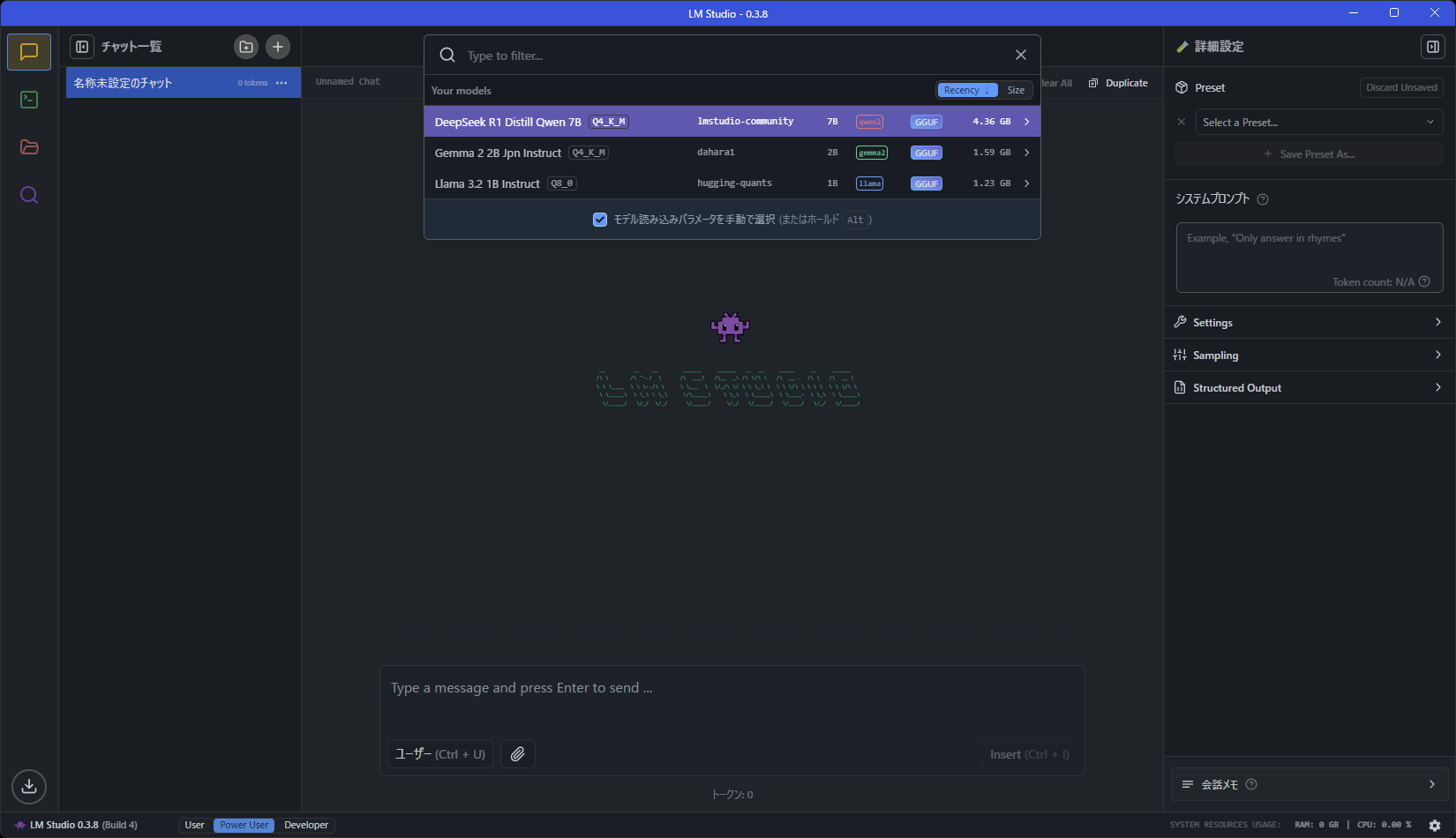Image resolution: width=1456 pixels, height=838 pixels.
Task: Open the 名称未設定のチャット chat
Action: tap(184, 83)
